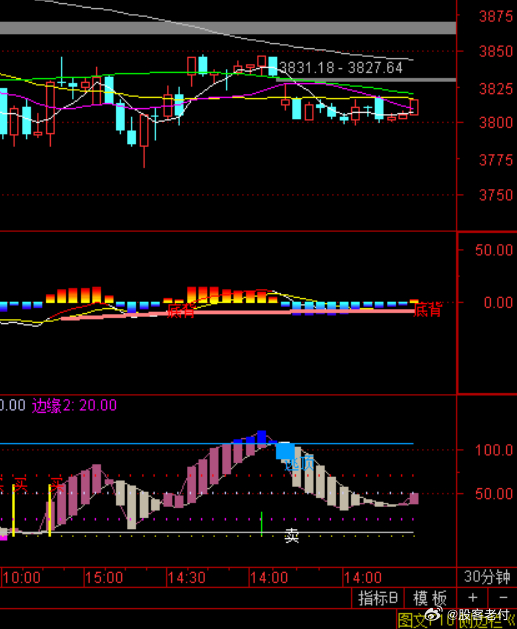This screenshot has height=629, width=517.
Task: Click the blue 逃顶 signal label
Action: (x=299, y=463)
